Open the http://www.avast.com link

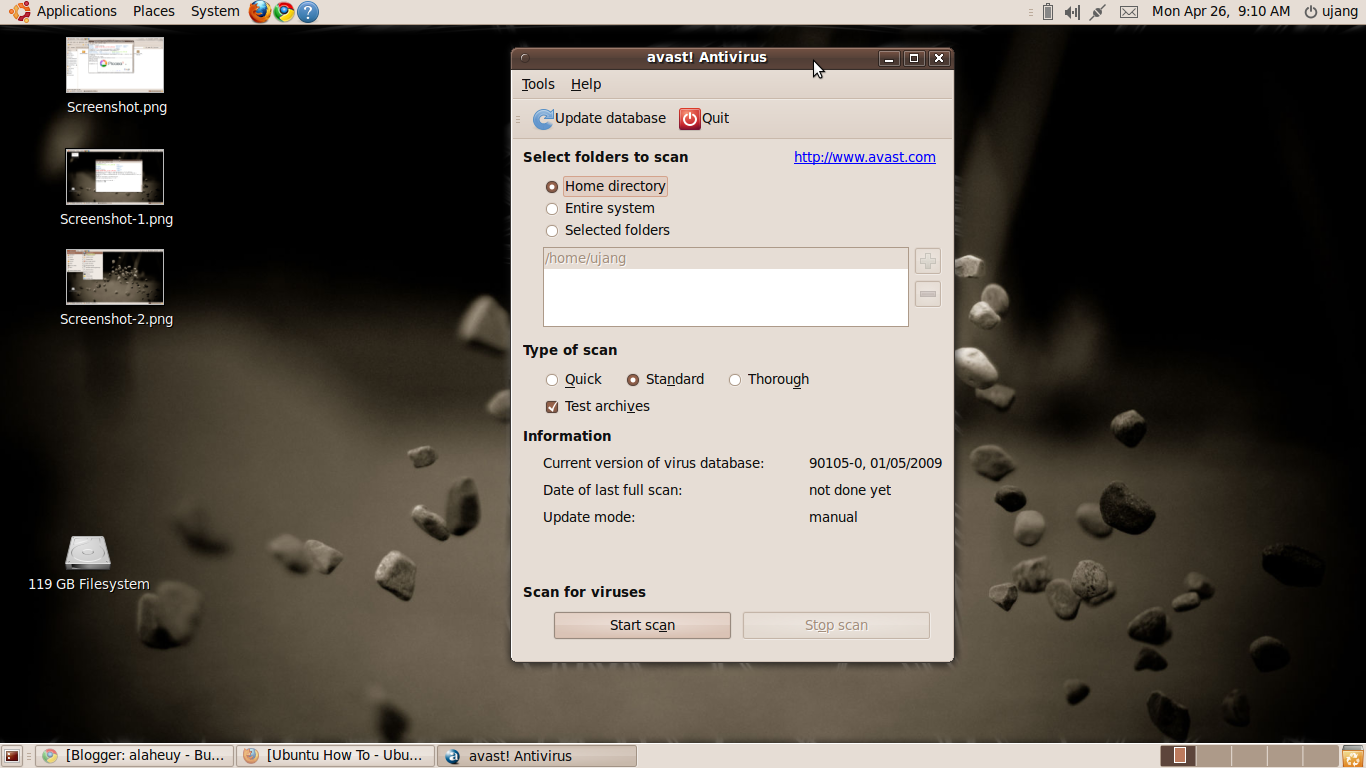pyautogui.click(x=864, y=157)
